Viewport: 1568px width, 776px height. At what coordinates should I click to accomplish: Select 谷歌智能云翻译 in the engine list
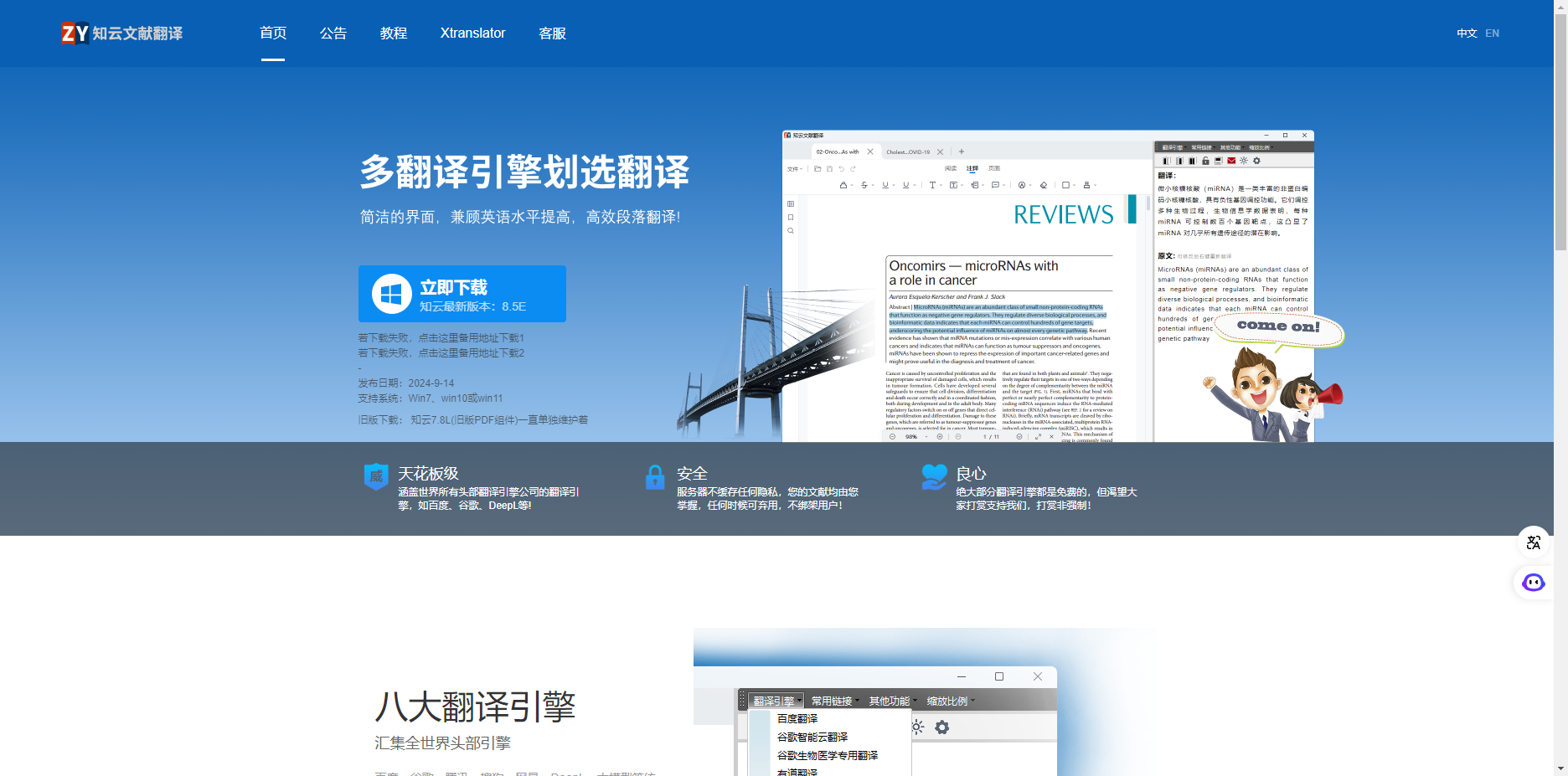click(x=812, y=737)
